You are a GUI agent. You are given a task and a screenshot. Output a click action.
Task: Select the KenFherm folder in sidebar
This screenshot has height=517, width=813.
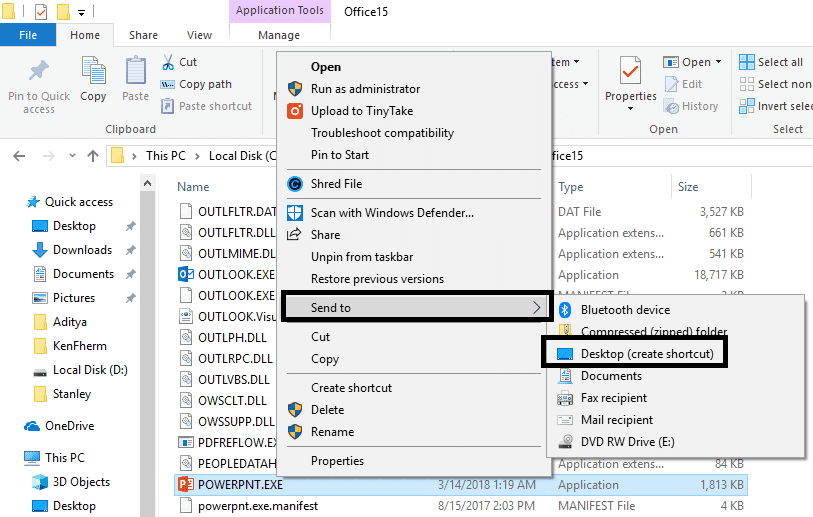(x=80, y=346)
